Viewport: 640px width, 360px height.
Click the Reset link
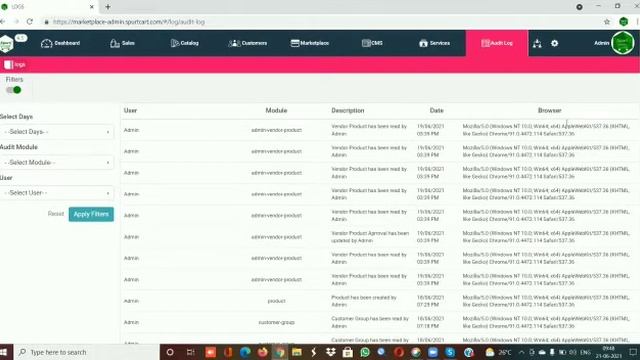pos(56,214)
